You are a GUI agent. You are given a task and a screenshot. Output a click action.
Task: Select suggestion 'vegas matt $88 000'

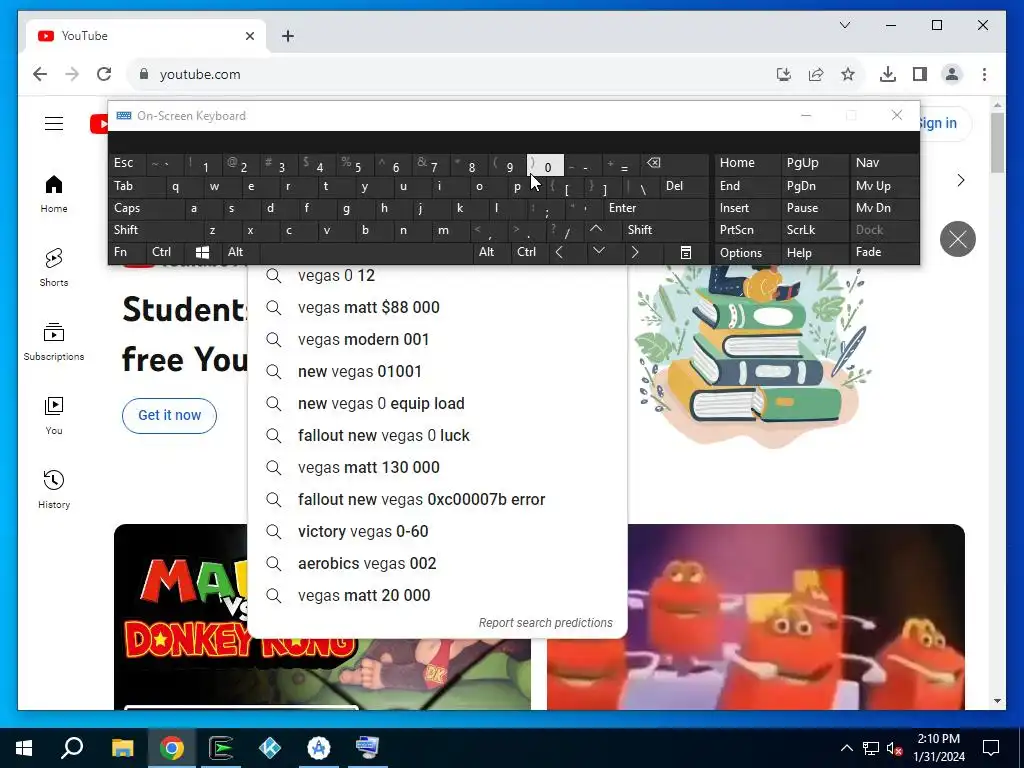(x=438, y=308)
